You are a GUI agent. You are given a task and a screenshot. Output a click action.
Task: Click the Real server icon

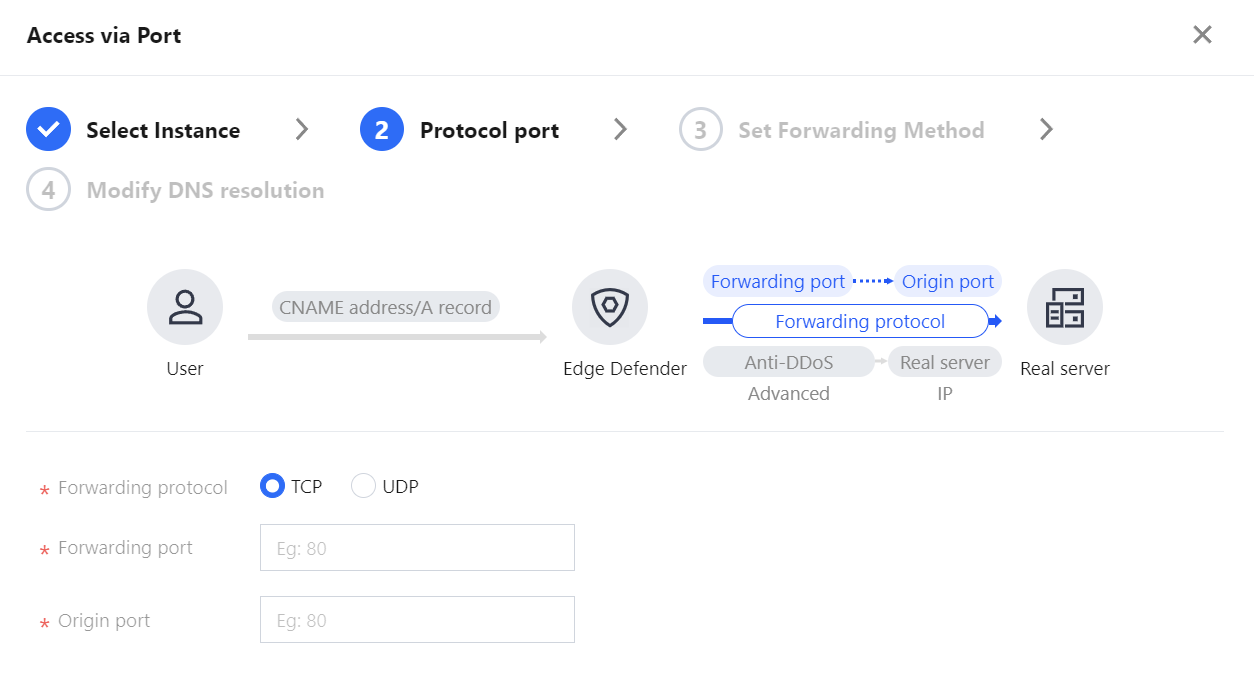pos(1064,307)
